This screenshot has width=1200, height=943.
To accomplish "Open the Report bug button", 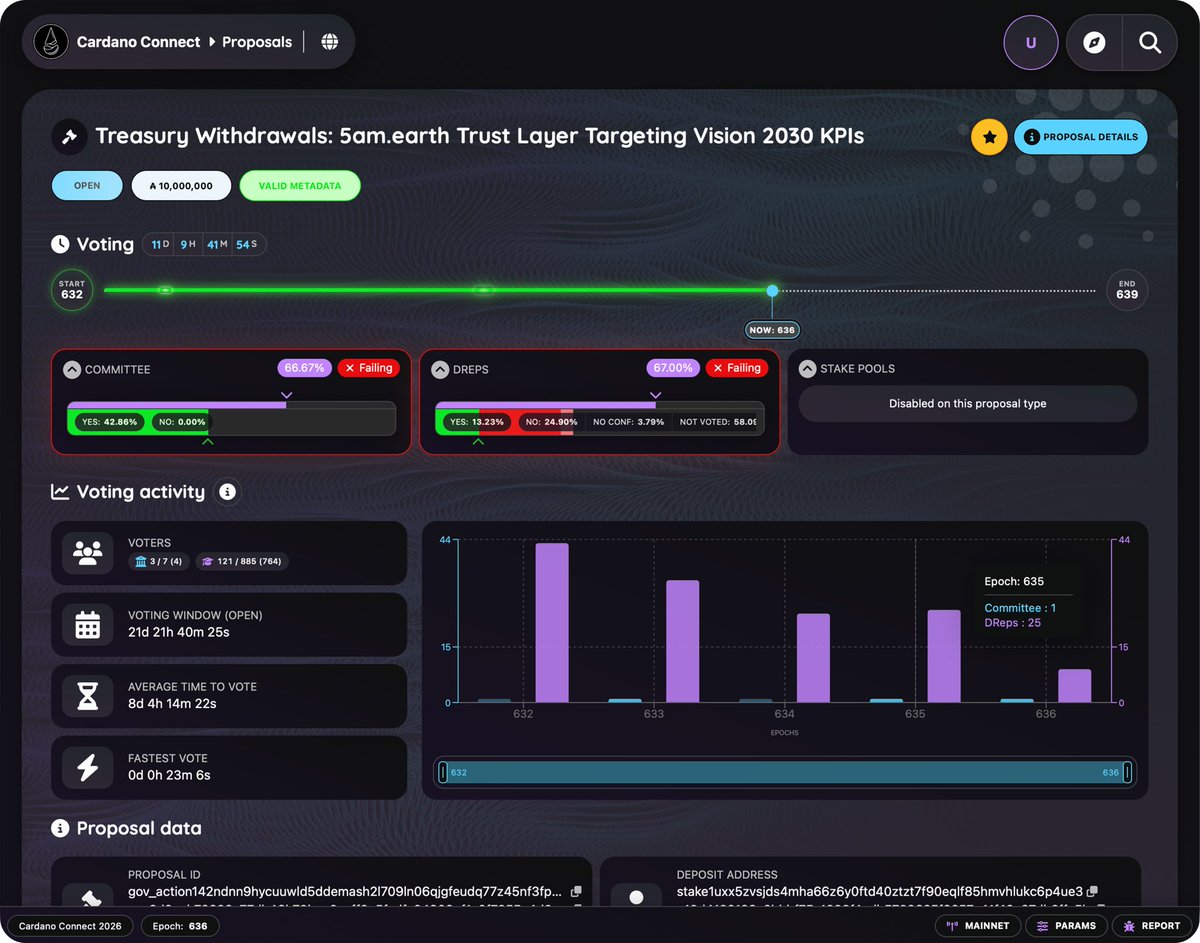I will 1153,926.
